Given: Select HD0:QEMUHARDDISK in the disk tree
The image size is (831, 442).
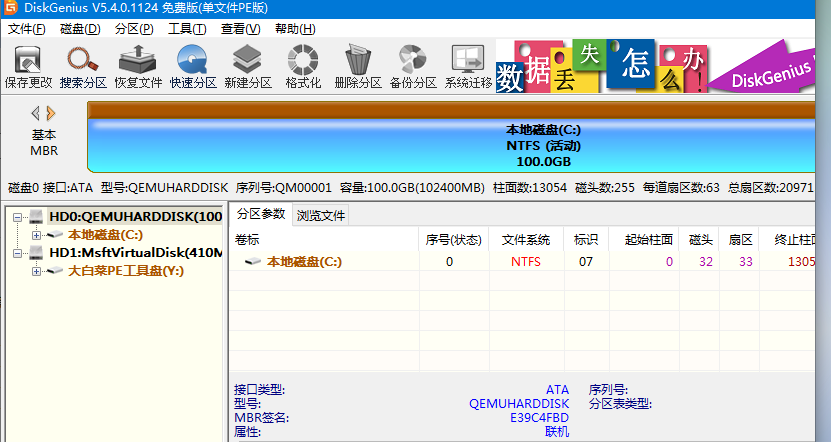Looking at the screenshot, I should point(135,216).
